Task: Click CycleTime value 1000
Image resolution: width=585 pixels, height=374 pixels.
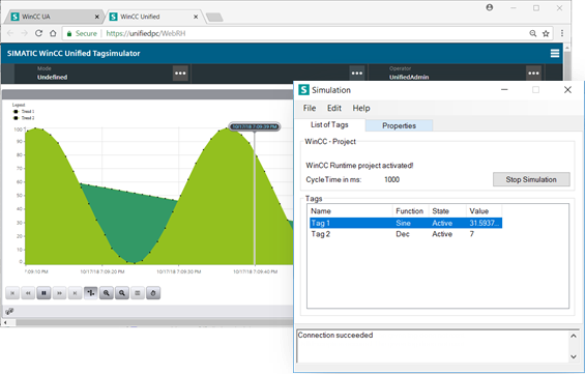Action: pyautogui.click(x=392, y=180)
